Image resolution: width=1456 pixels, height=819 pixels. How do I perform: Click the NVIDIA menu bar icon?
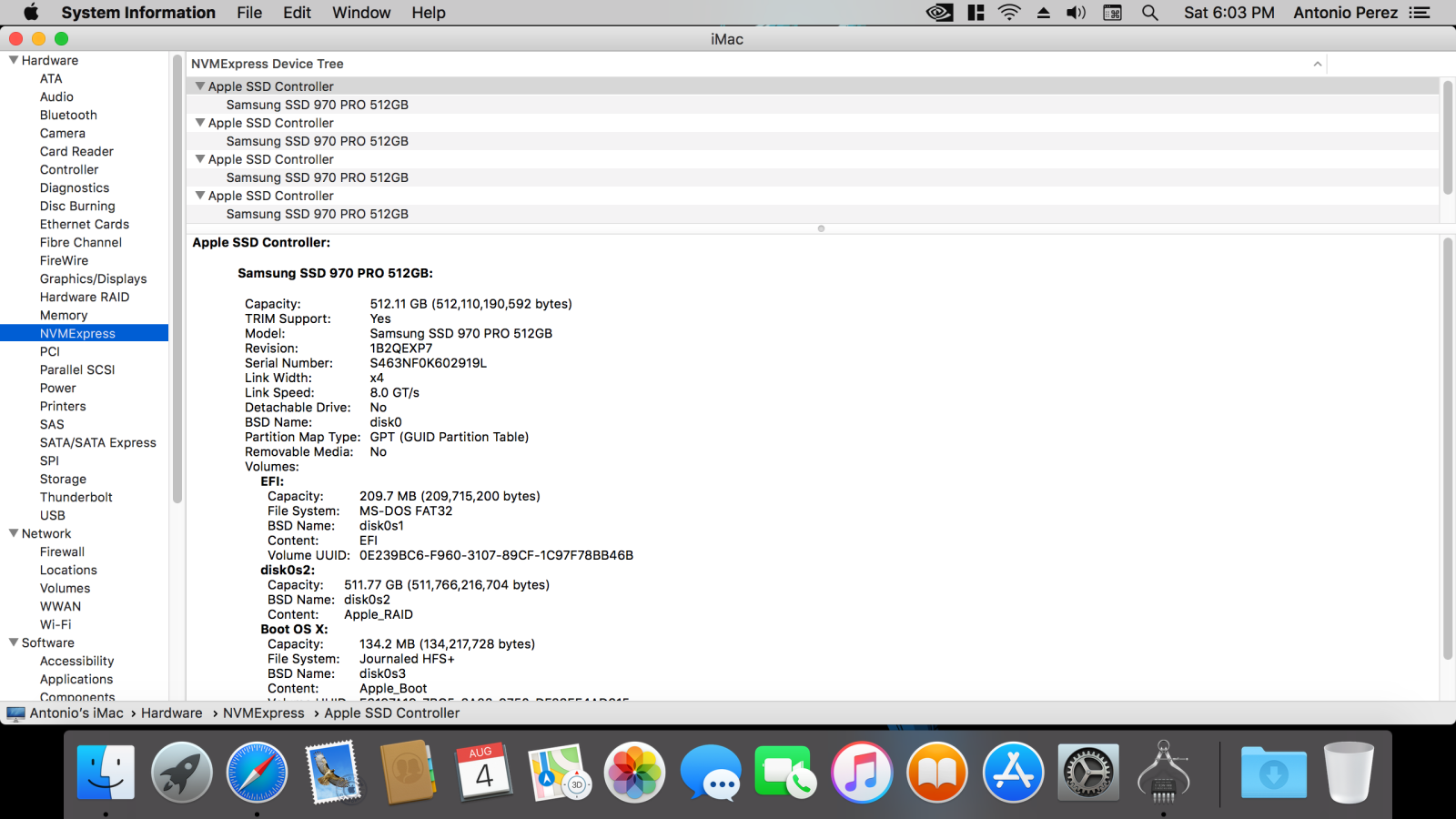click(939, 13)
